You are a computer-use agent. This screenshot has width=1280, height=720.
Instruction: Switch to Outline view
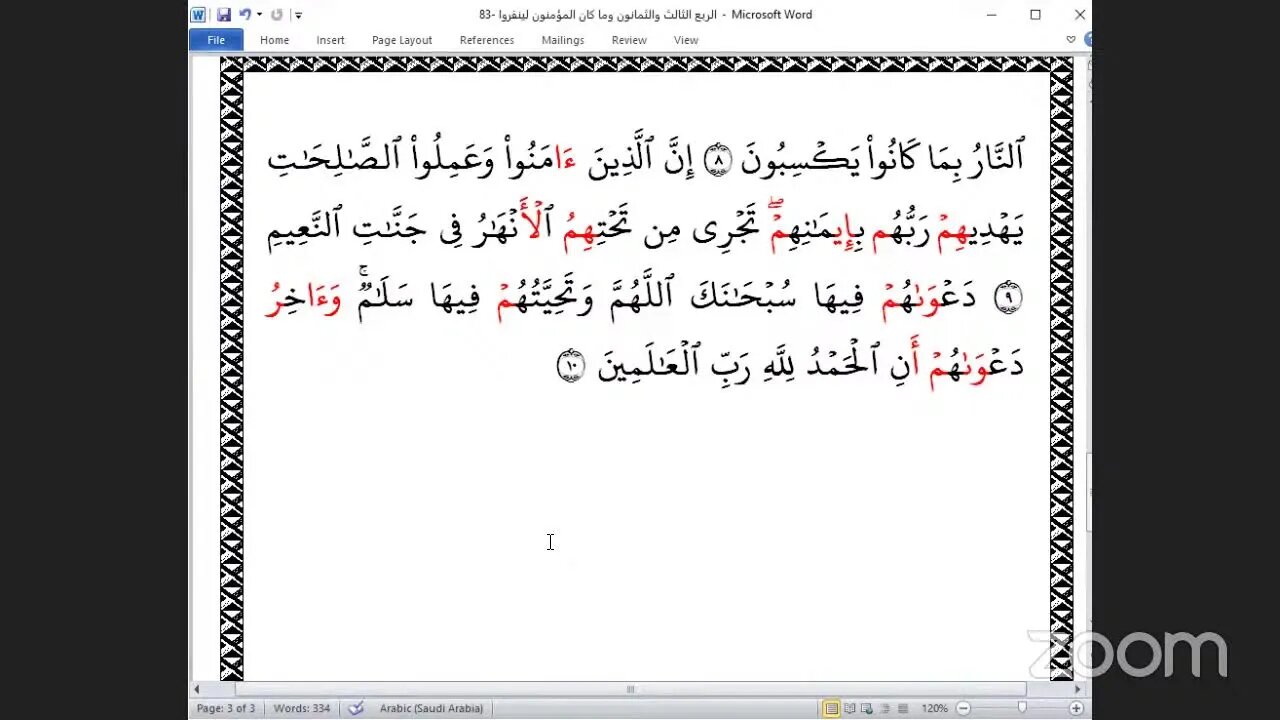coord(884,708)
